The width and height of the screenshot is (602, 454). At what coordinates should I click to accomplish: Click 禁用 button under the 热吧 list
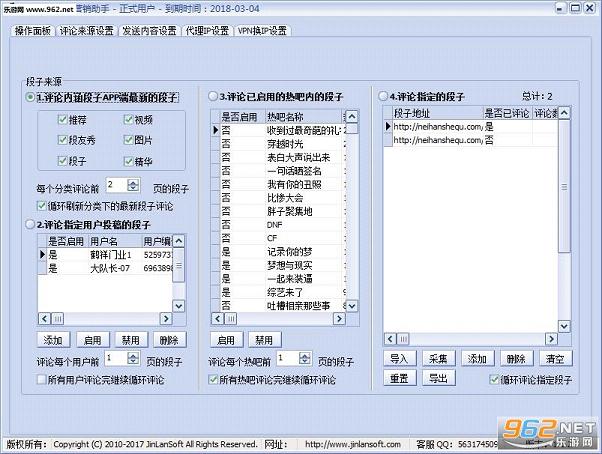(264, 340)
